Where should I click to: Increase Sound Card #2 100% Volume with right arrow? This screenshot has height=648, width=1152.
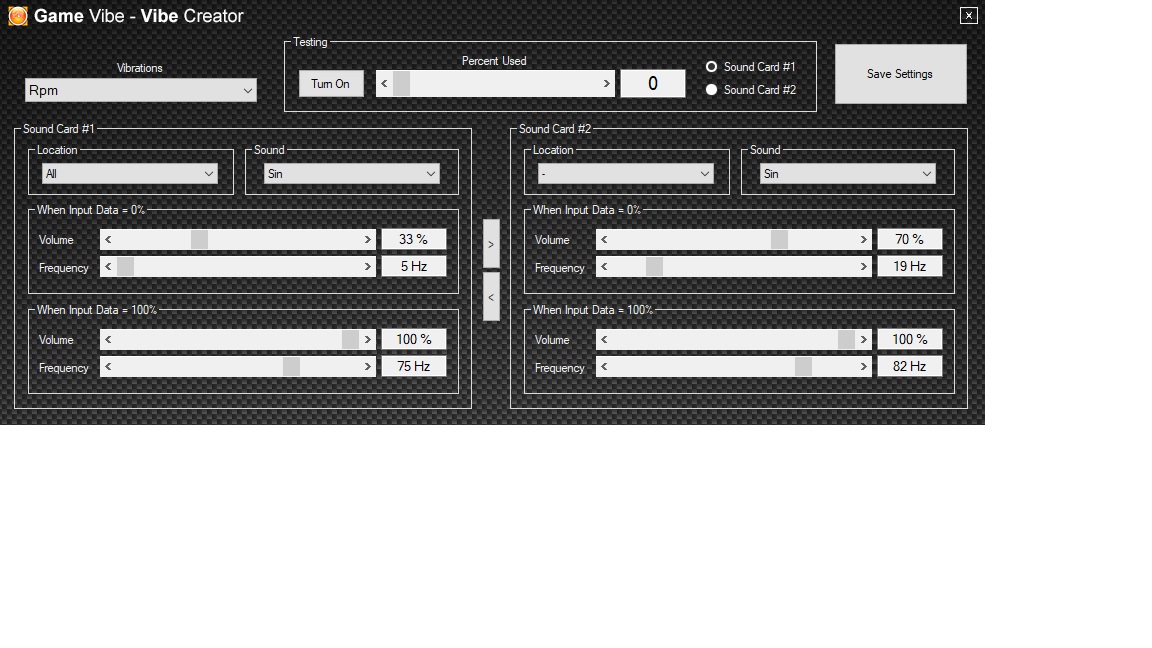863,339
